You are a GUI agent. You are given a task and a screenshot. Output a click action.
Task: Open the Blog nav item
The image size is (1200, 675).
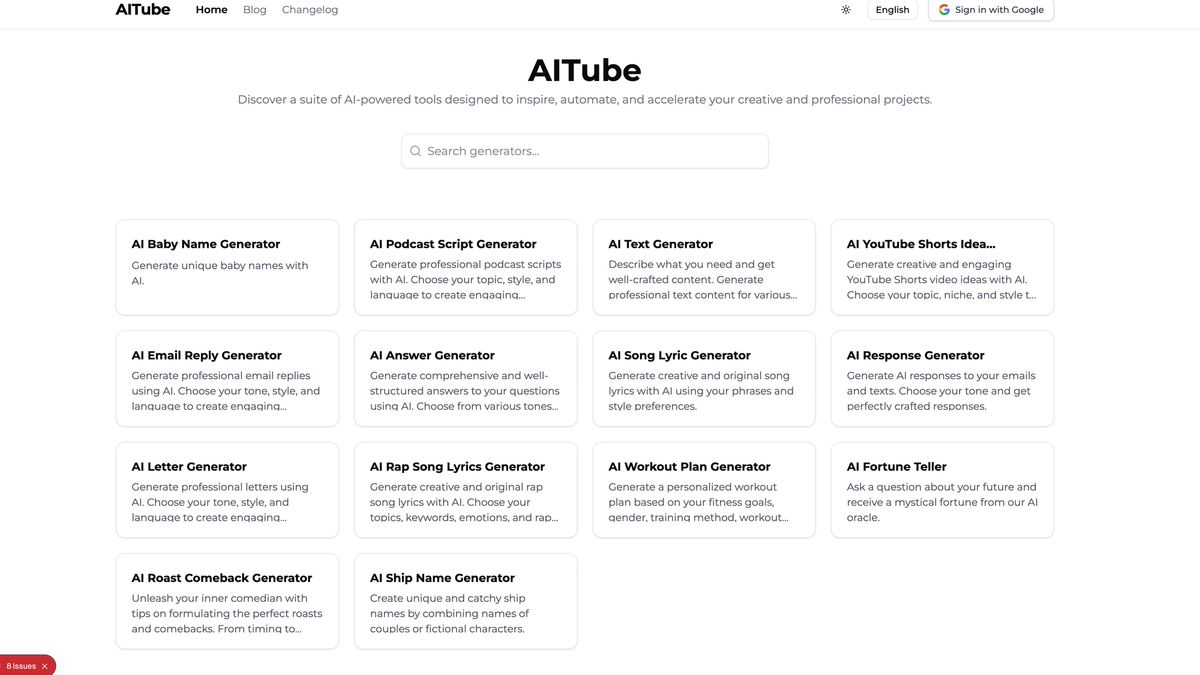tap(255, 10)
